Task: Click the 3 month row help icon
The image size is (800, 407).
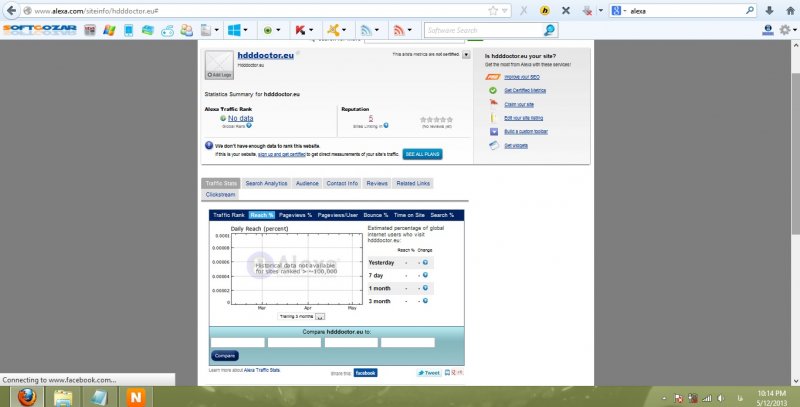Action: click(425, 301)
